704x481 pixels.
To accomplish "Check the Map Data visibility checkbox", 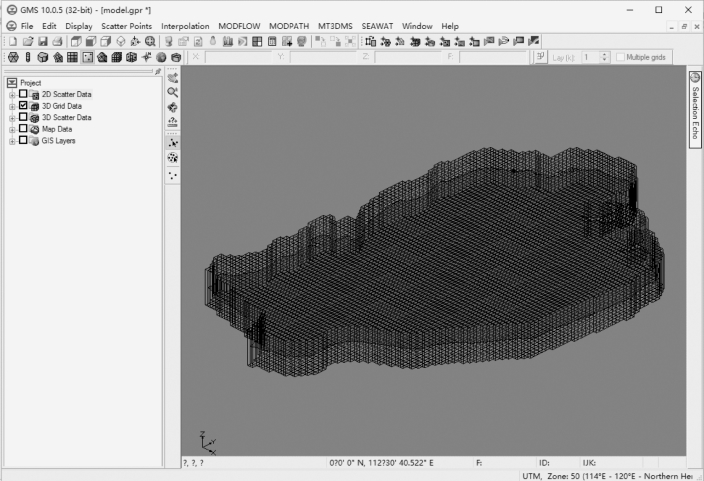I will click(23, 129).
